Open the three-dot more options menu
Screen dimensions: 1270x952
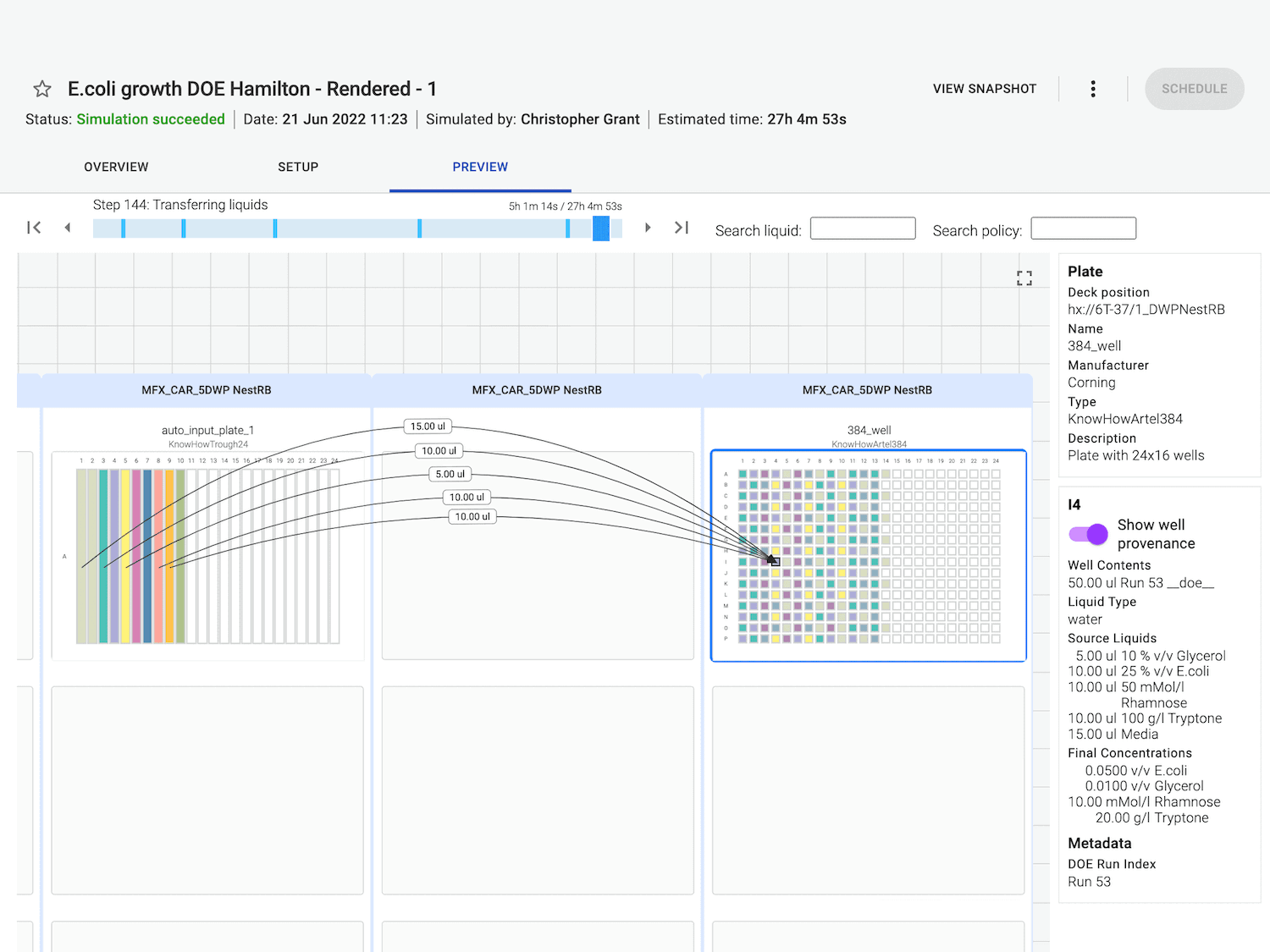click(x=1093, y=89)
